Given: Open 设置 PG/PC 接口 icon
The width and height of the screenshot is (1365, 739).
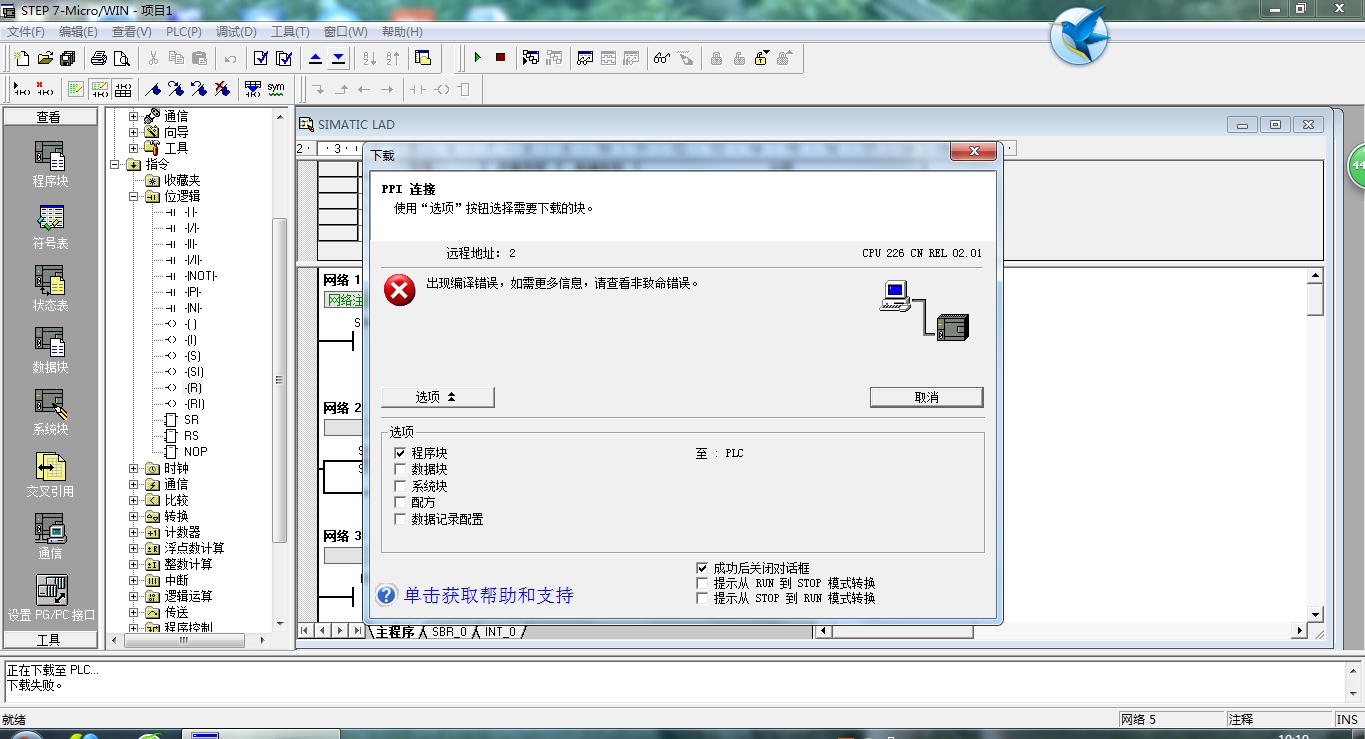Looking at the screenshot, I should point(50,599).
